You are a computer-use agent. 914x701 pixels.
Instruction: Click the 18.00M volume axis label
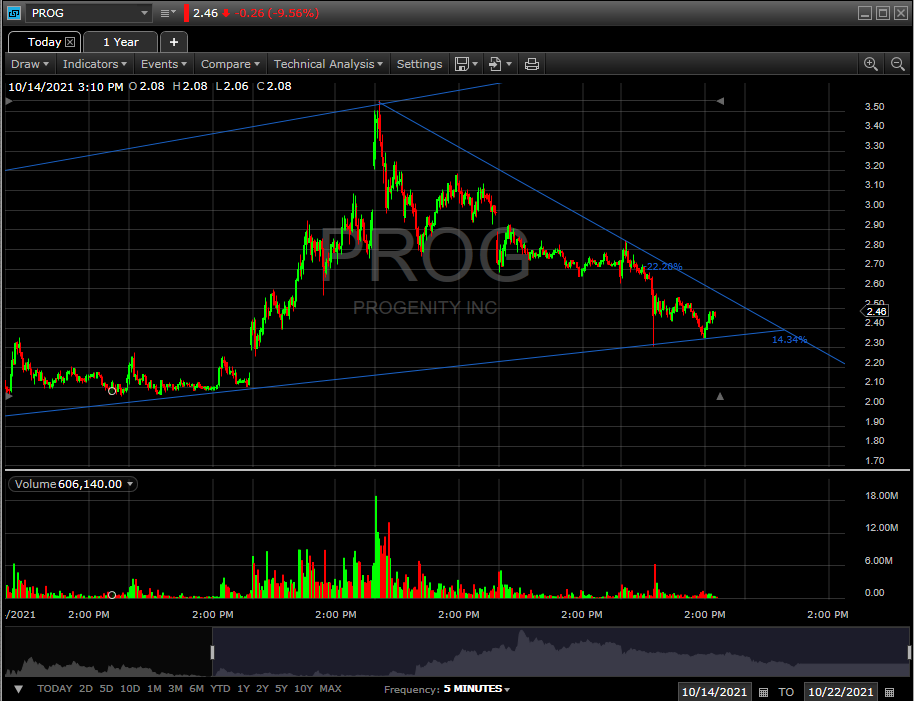pyautogui.click(x=881, y=496)
